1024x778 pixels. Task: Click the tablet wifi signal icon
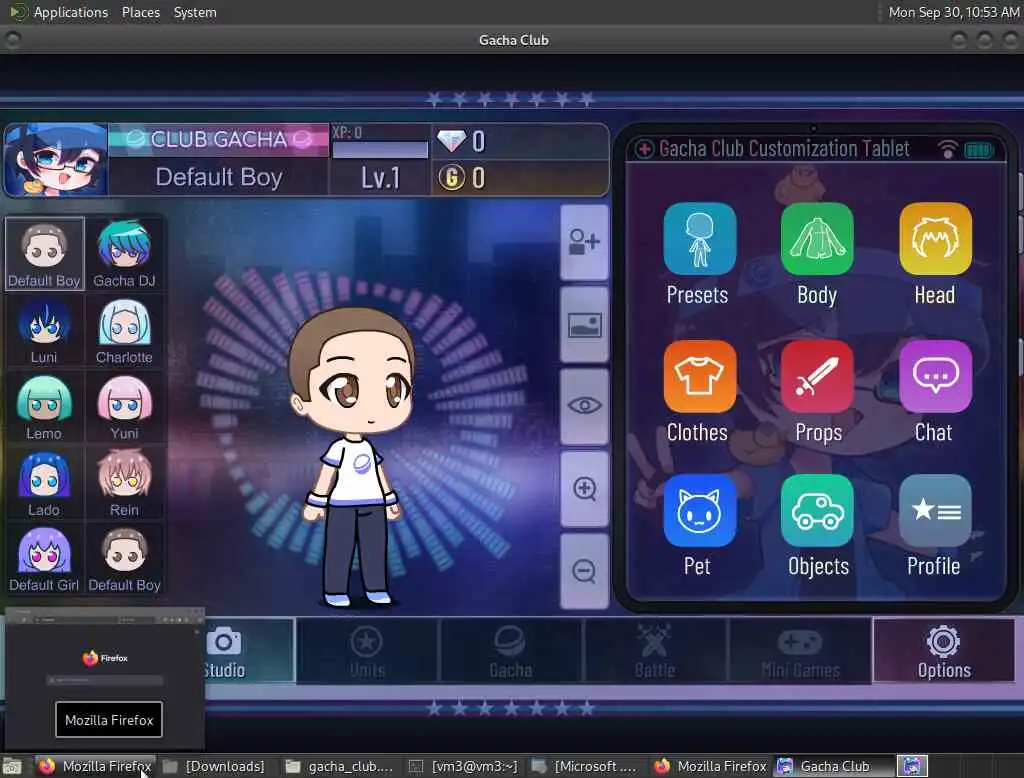(947, 150)
